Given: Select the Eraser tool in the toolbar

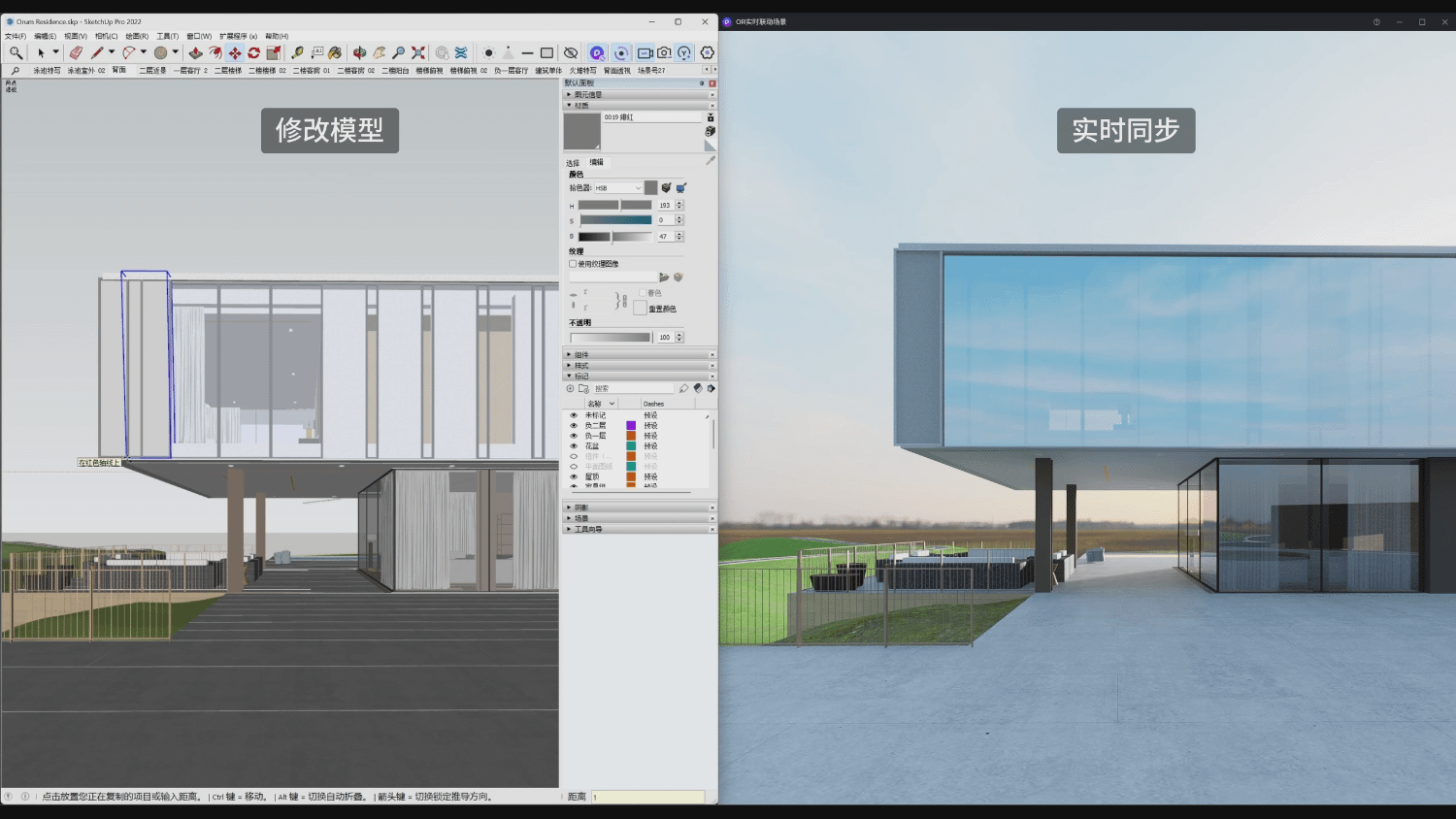Looking at the screenshot, I should (76, 52).
